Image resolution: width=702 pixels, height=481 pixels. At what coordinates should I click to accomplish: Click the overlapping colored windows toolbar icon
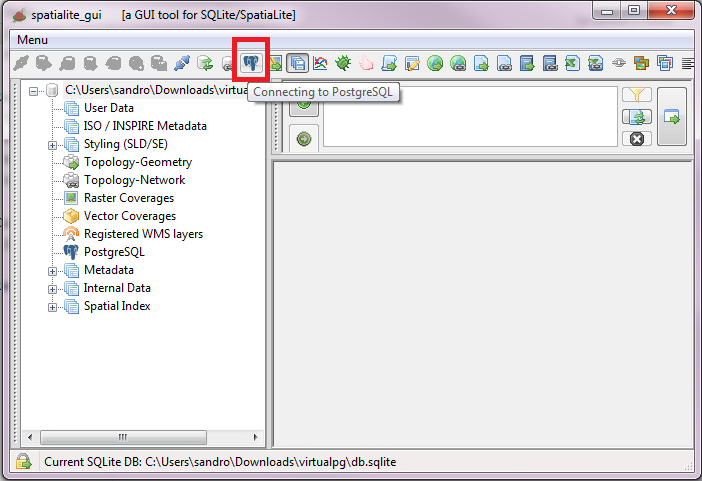coord(665,63)
